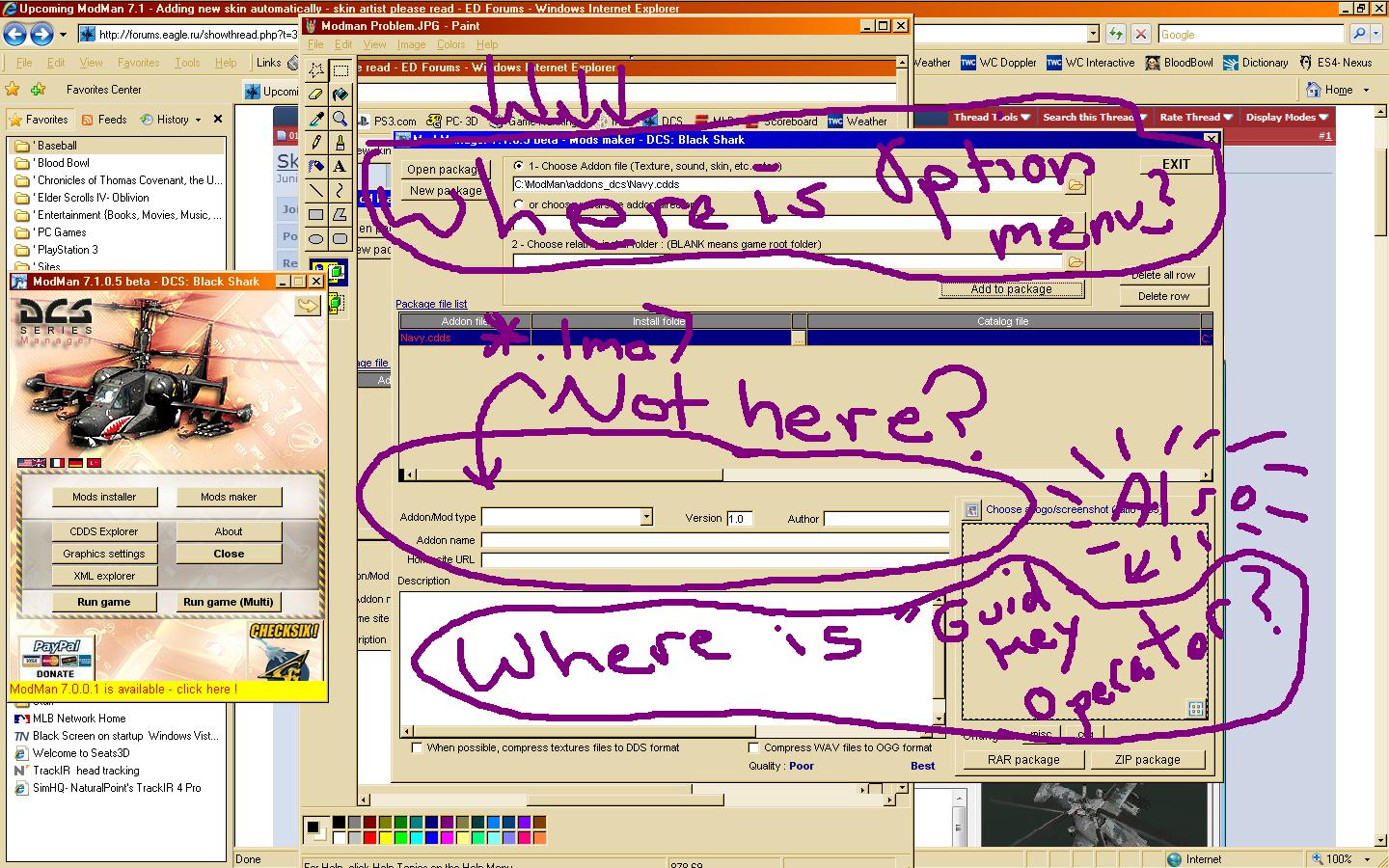Select the Curve tool in Paint
Screen dimensions: 1389x868
340,191
